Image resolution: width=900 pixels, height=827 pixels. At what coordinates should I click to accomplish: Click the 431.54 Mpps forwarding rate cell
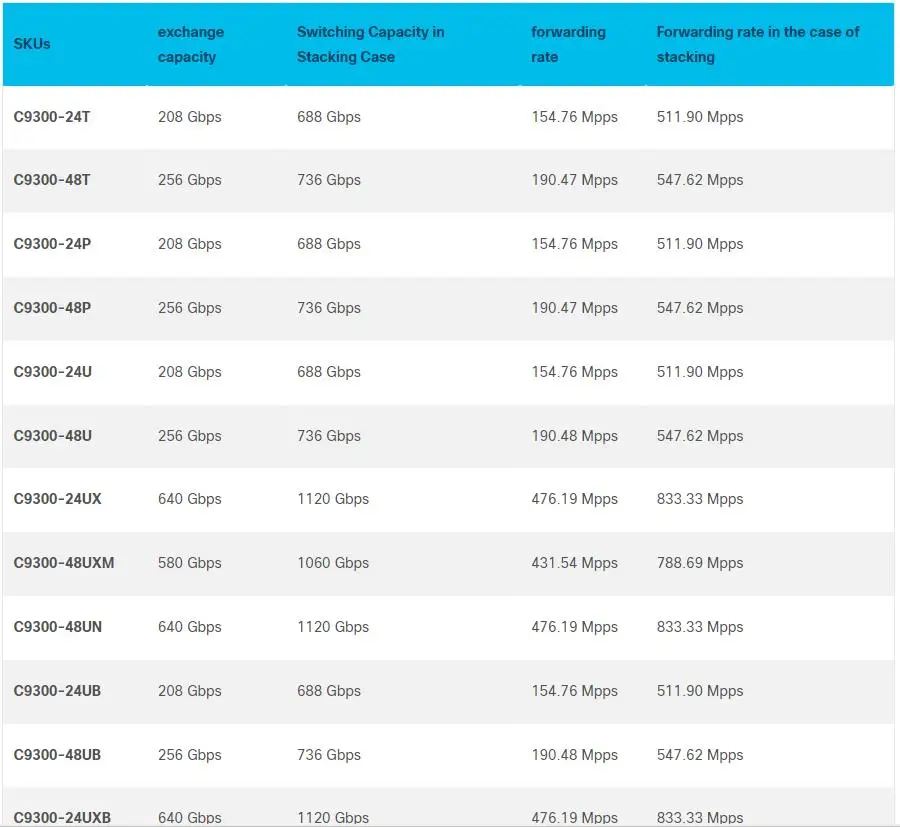pyautogui.click(x=574, y=563)
